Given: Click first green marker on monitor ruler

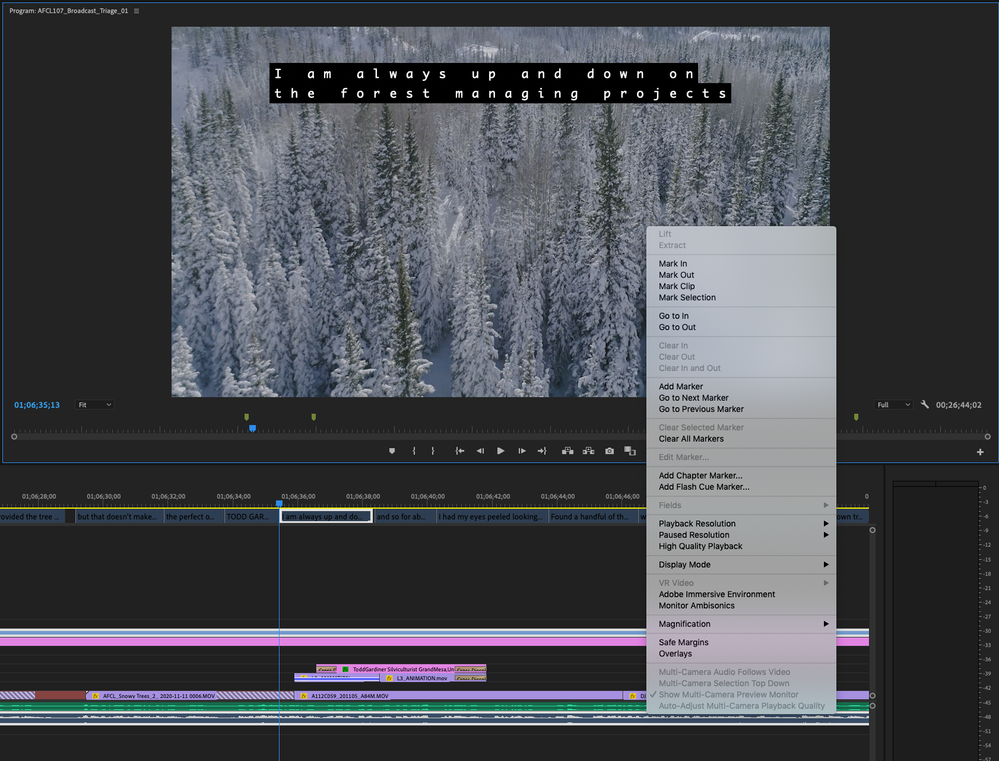Looking at the screenshot, I should 247,417.
